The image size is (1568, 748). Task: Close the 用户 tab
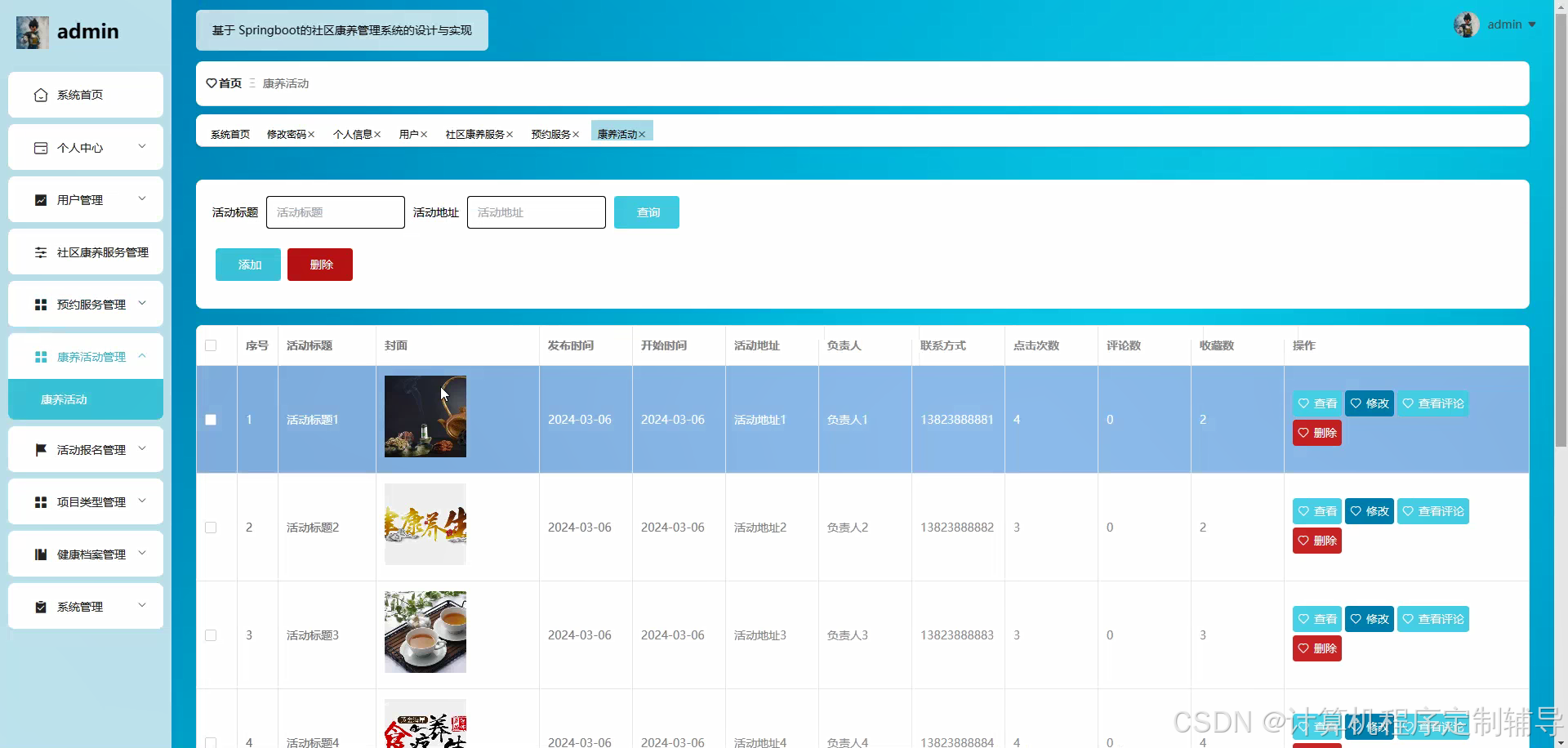424,135
